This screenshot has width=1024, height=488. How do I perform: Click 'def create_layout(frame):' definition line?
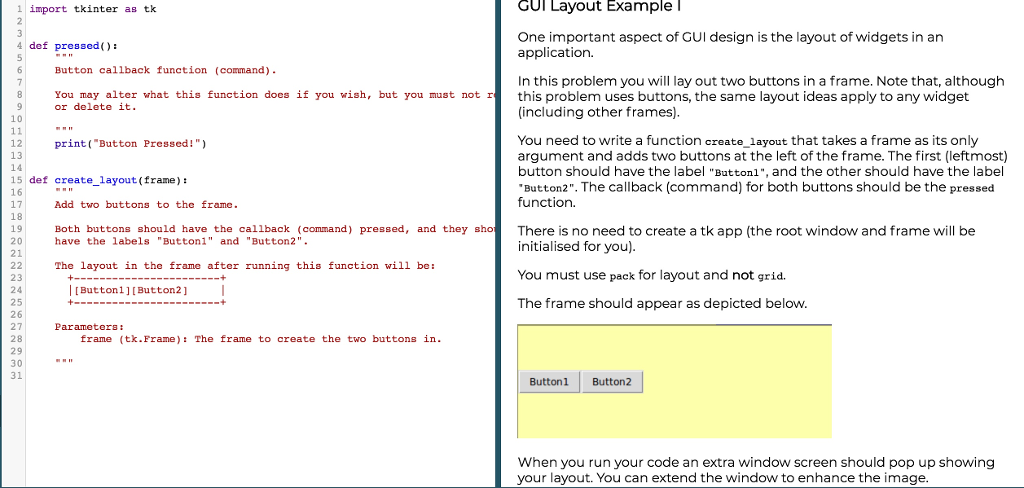108,180
